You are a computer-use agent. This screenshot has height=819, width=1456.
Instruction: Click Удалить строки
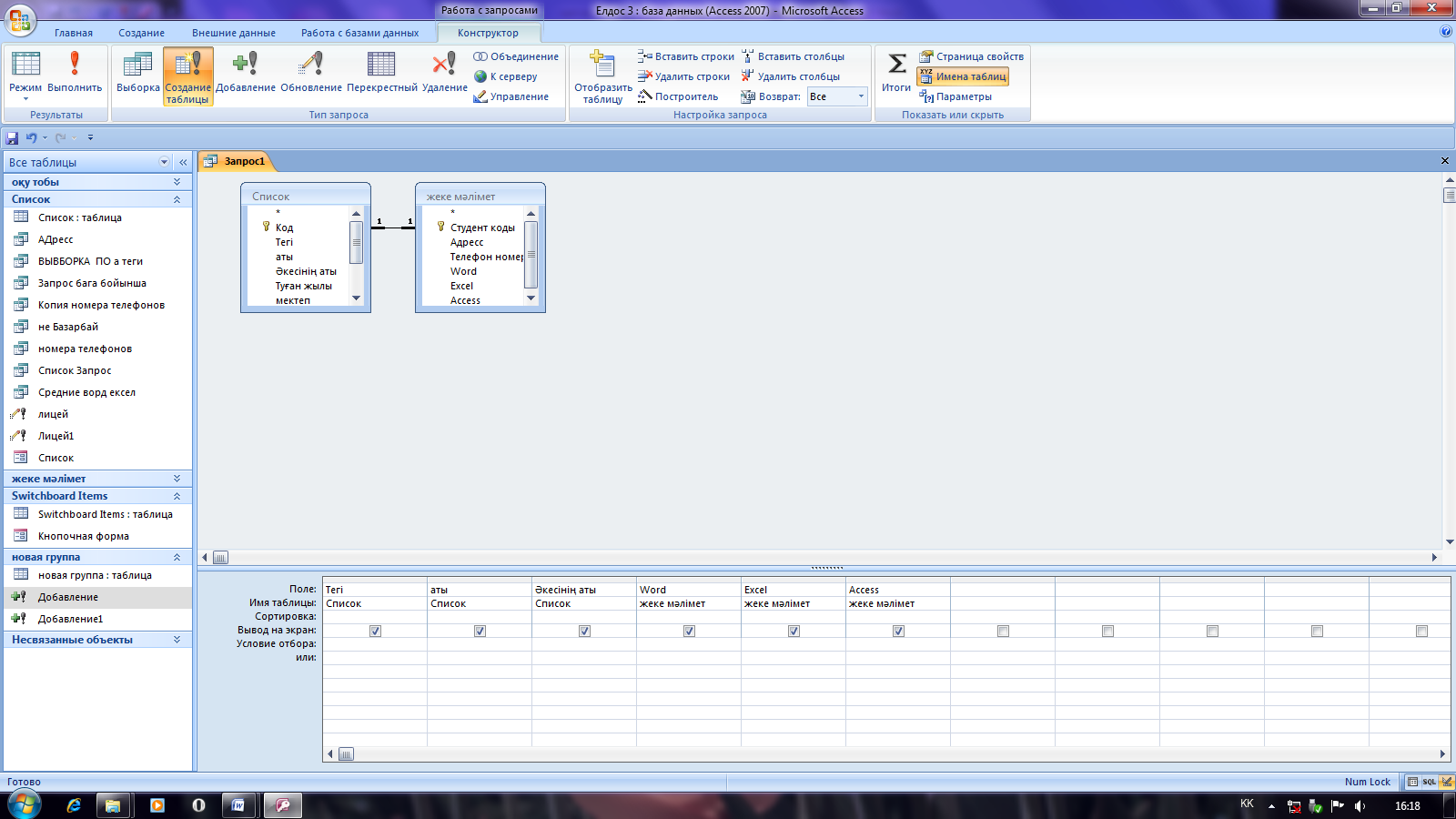point(684,76)
